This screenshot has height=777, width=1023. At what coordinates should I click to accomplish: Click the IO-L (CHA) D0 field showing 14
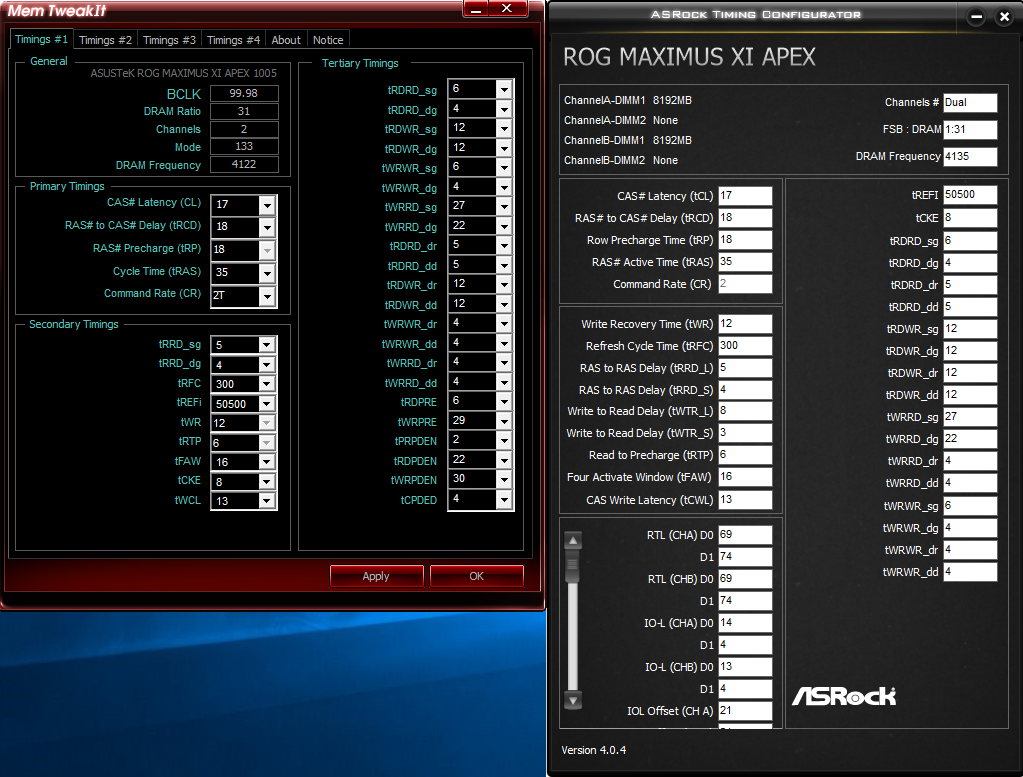click(745, 623)
